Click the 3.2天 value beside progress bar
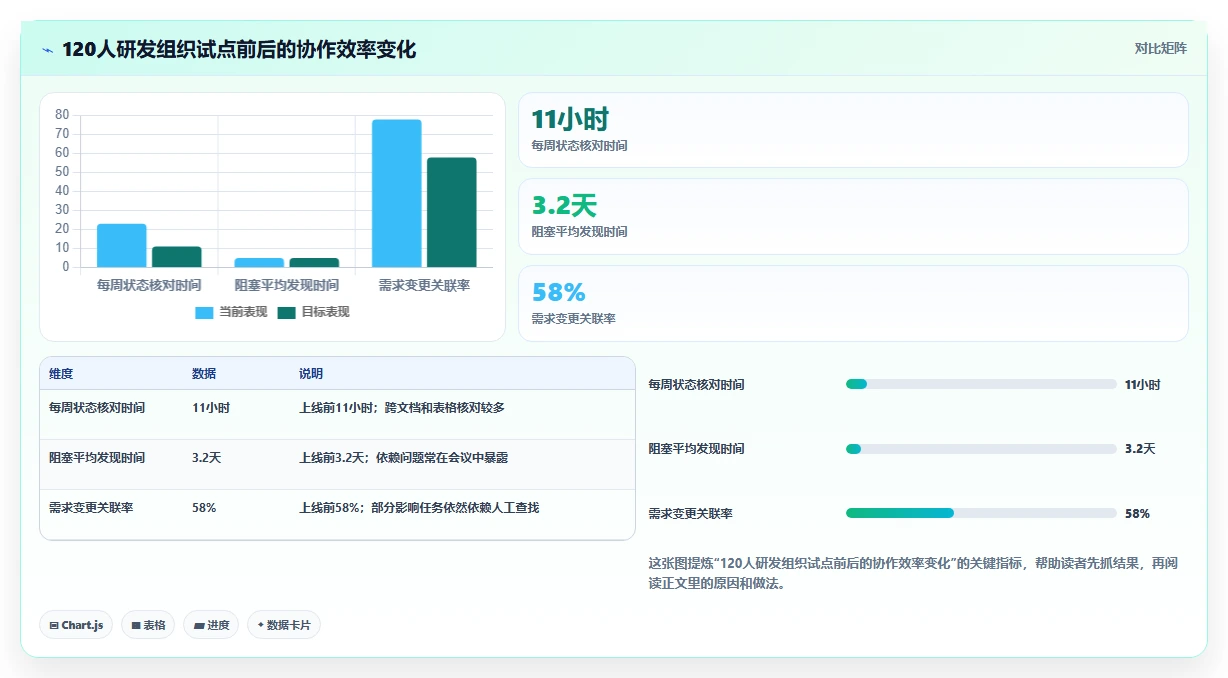1228x678 pixels. (x=1140, y=449)
